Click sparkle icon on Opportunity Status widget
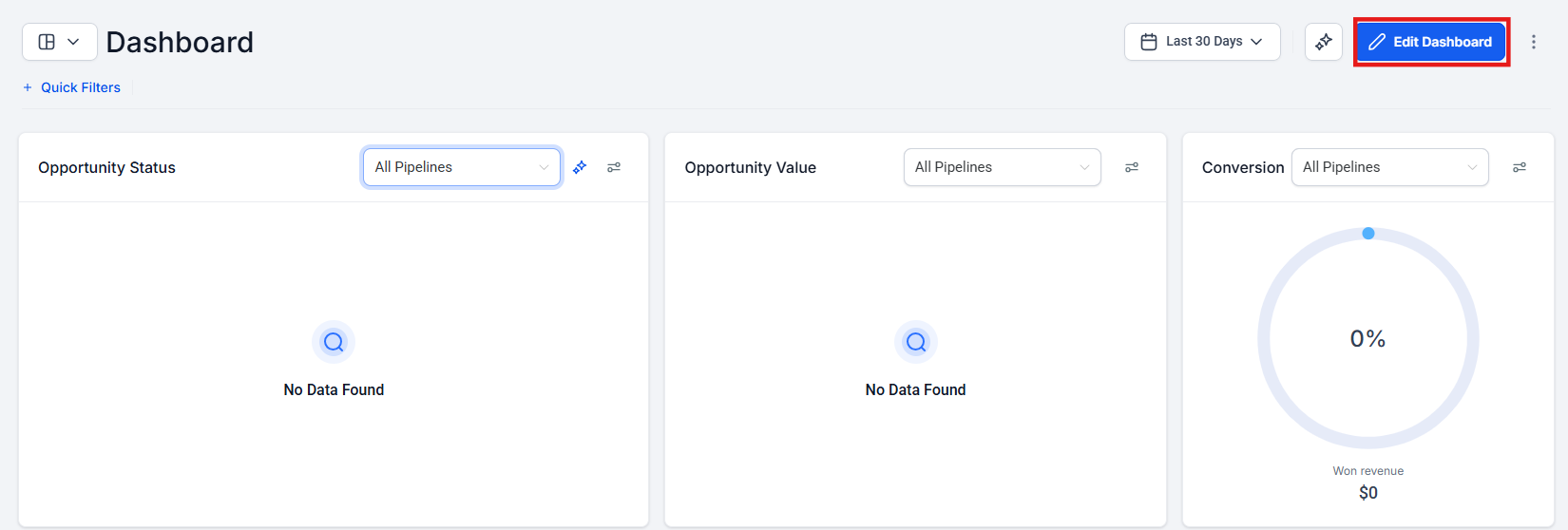Screen dimensions: 1568x530 (x=580, y=167)
